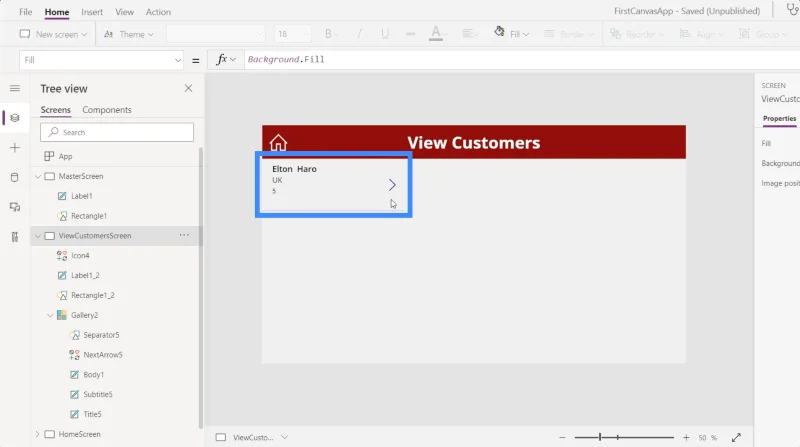Select Label1 under MasterScreen
This screenshot has height=447, width=800.
tap(81, 196)
